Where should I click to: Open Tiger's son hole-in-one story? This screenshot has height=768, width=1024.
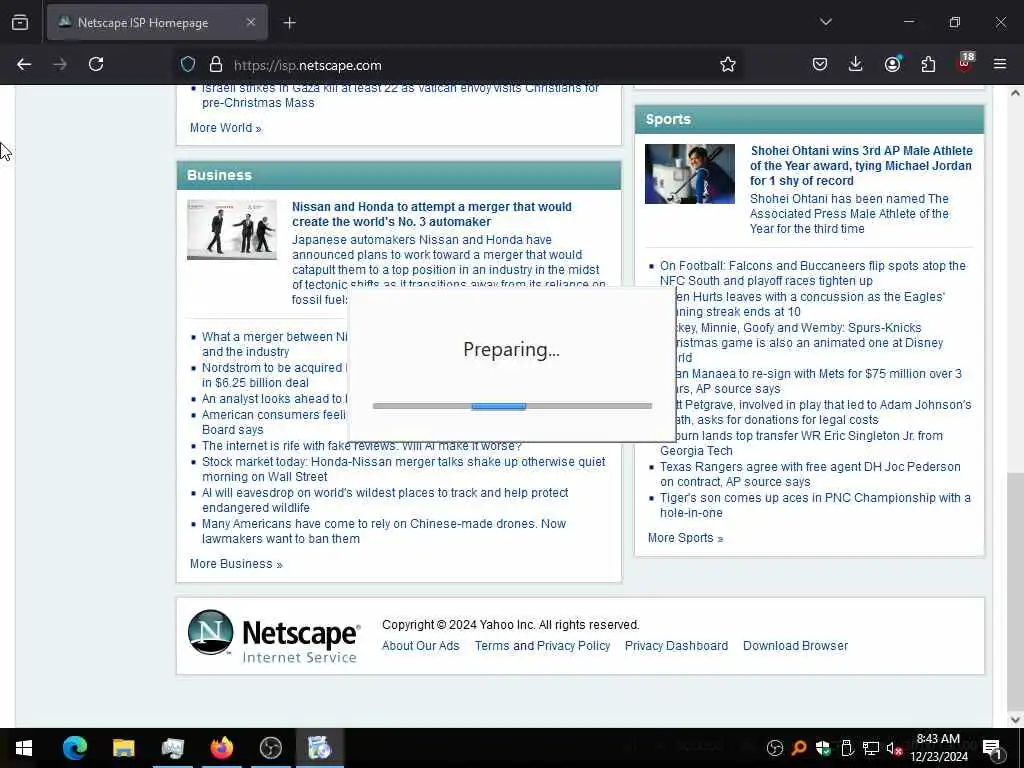tap(815, 505)
